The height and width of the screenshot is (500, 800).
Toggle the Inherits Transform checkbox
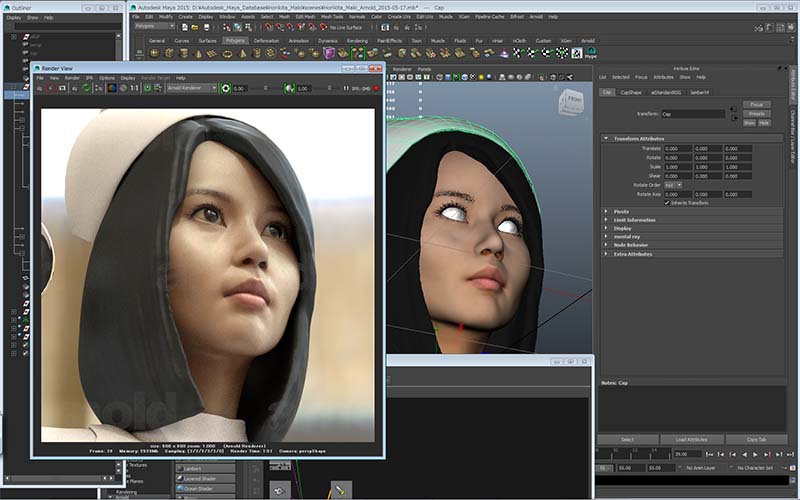pos(666,203)
